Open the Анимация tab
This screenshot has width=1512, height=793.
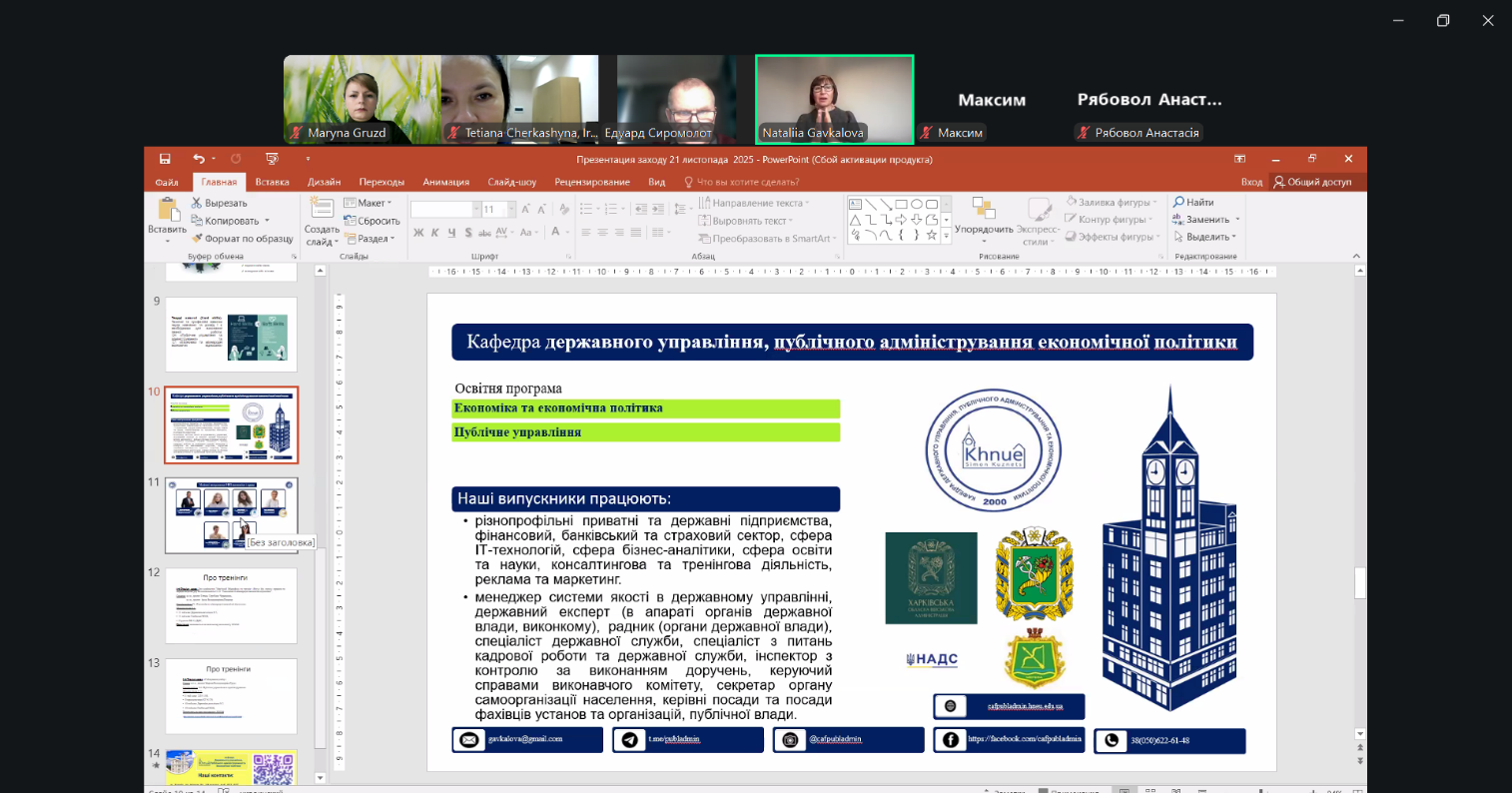445,182
